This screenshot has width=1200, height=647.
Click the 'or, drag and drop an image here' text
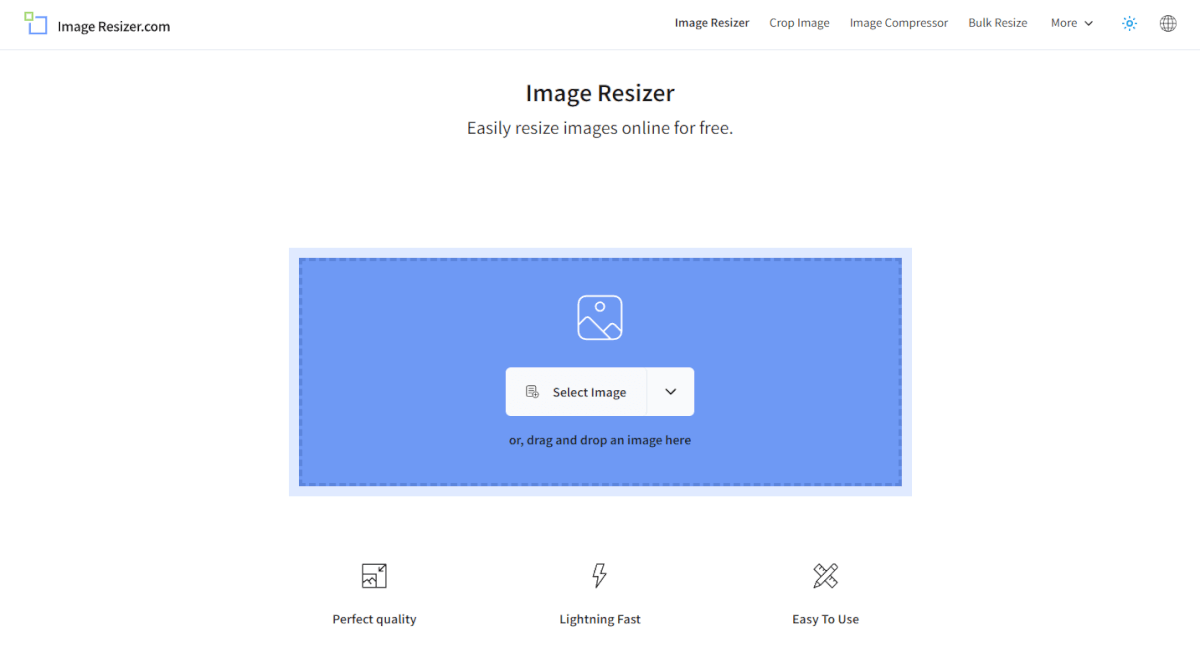coord(600,440)
